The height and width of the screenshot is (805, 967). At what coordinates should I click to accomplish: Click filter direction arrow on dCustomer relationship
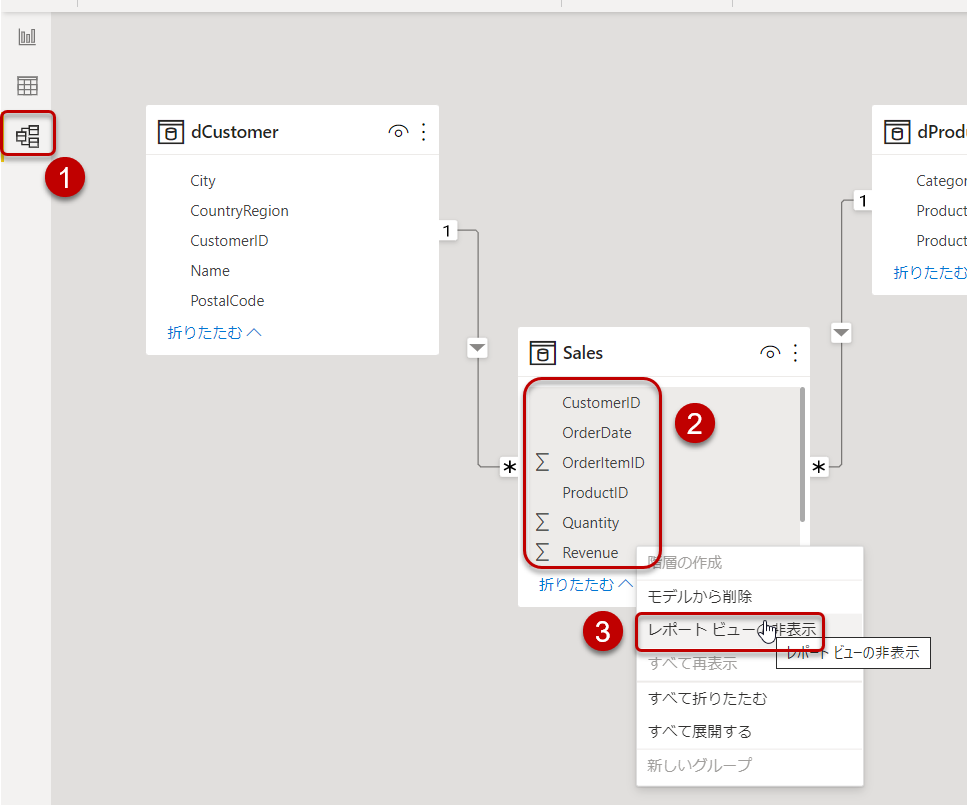477,347
